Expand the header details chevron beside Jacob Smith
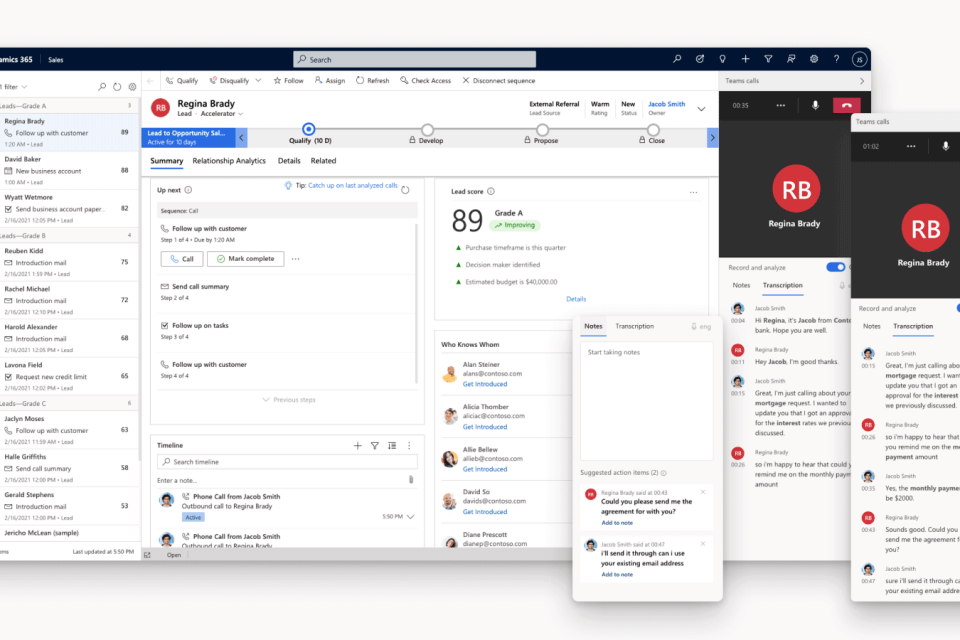Image resolution: width=960 pixels, height=640 pixels. [x=701, y=108]
